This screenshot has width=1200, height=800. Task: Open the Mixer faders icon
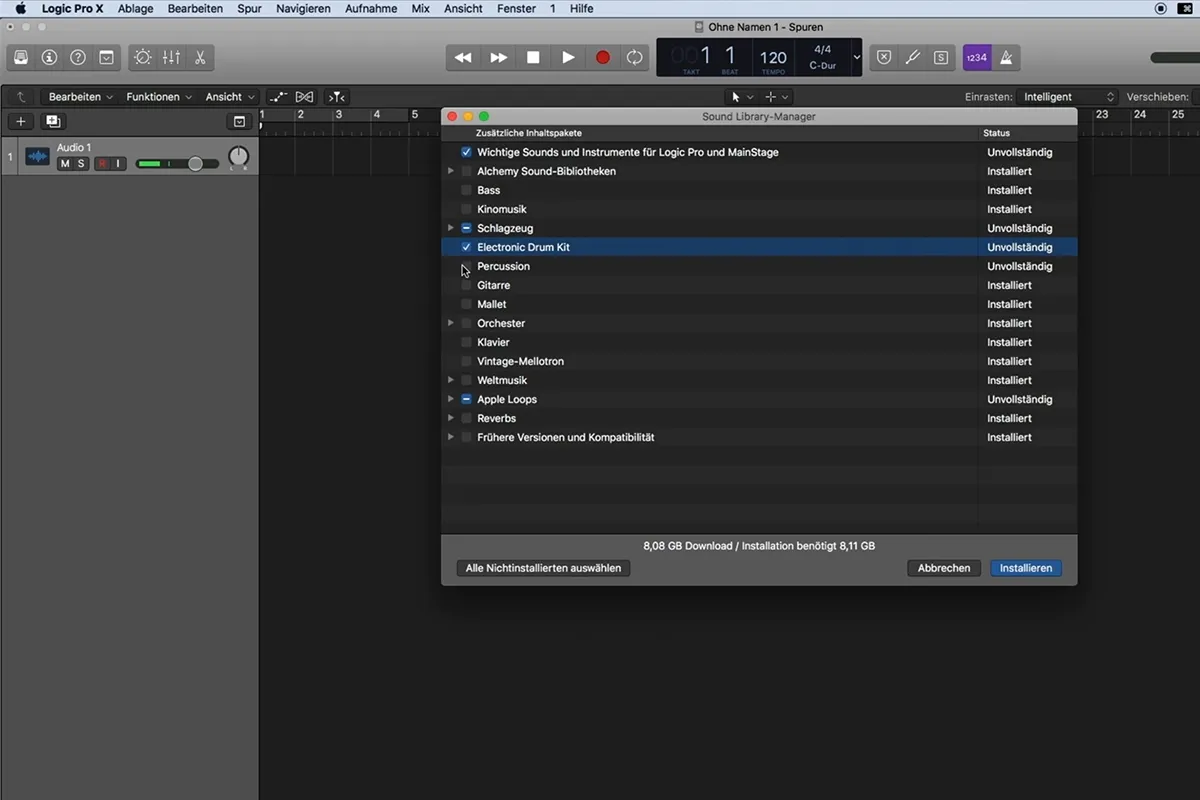coord(172,57)
